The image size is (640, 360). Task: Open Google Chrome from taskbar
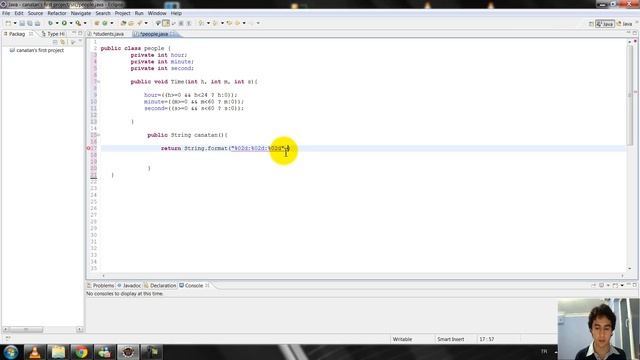tap(81, 352)
